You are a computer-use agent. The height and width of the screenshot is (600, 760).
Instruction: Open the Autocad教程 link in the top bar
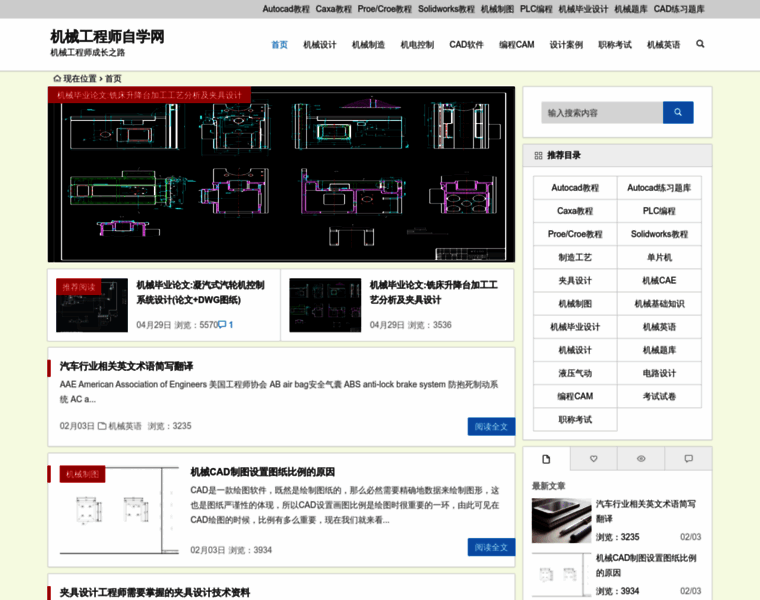pos(286,9)
